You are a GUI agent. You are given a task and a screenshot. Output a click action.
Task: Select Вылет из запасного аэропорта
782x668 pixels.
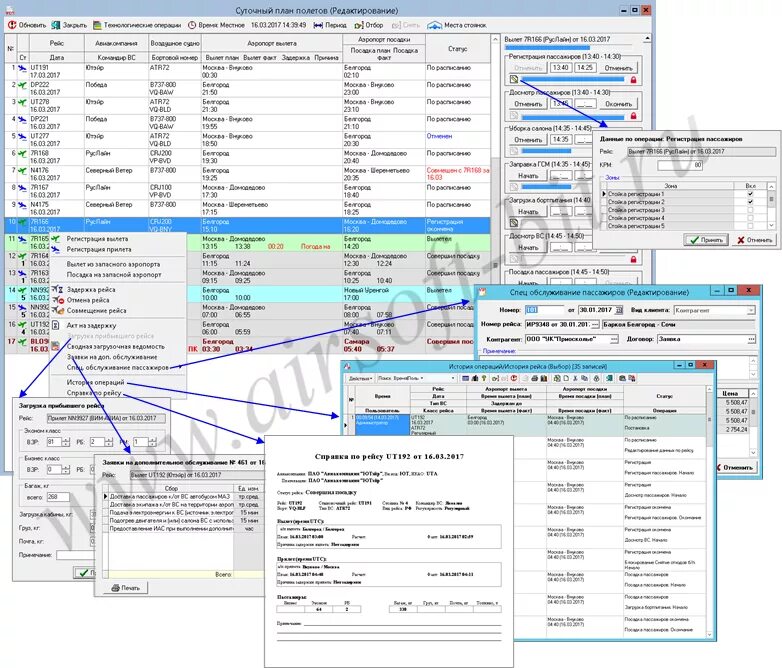113,264
